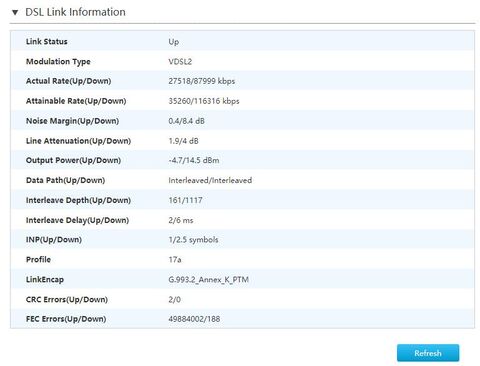Click the Noise Margin value 0.4/8.4 dB

tap(186, 121)
